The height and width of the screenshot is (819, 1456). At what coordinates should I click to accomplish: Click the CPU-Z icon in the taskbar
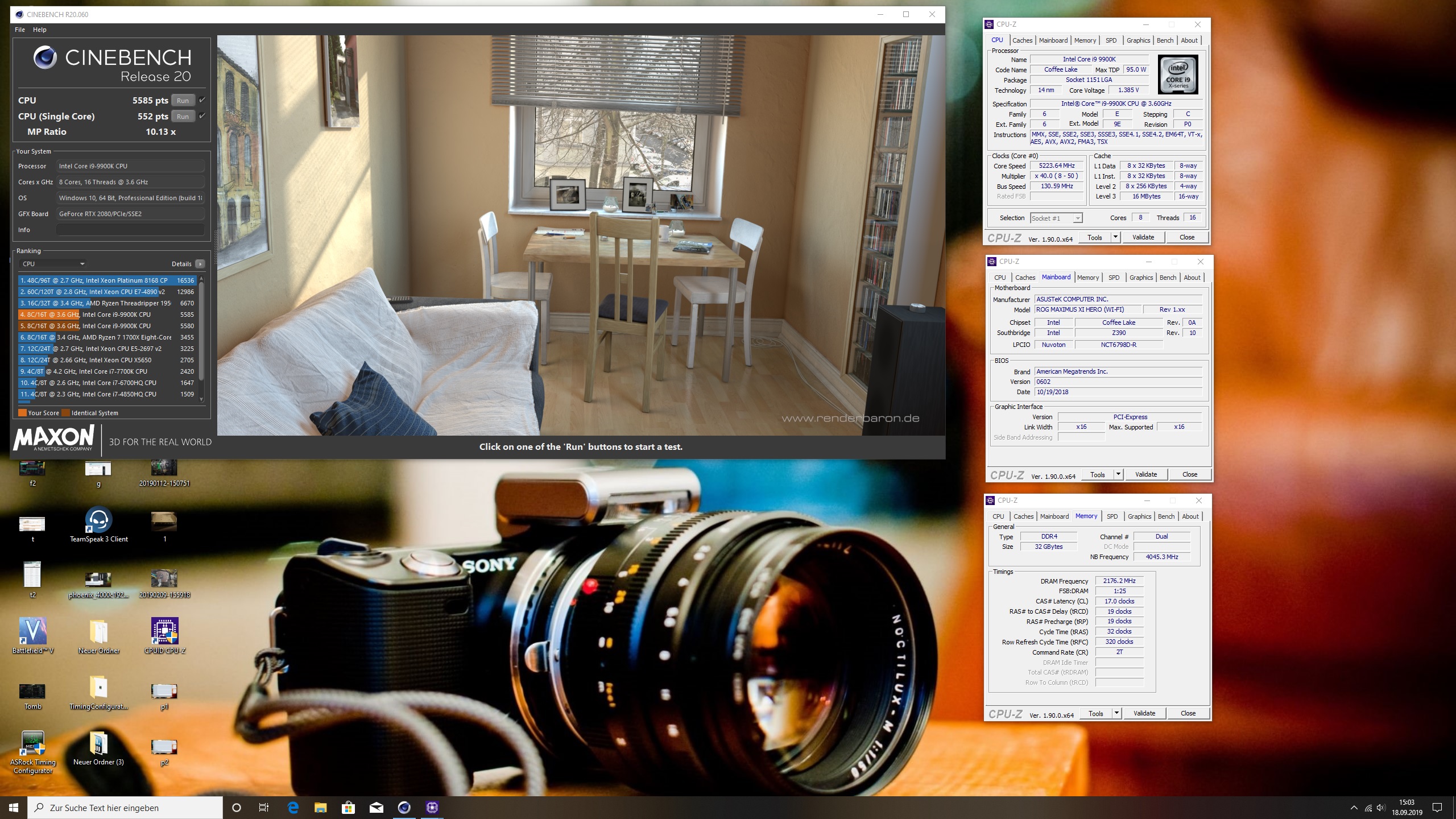432,807
